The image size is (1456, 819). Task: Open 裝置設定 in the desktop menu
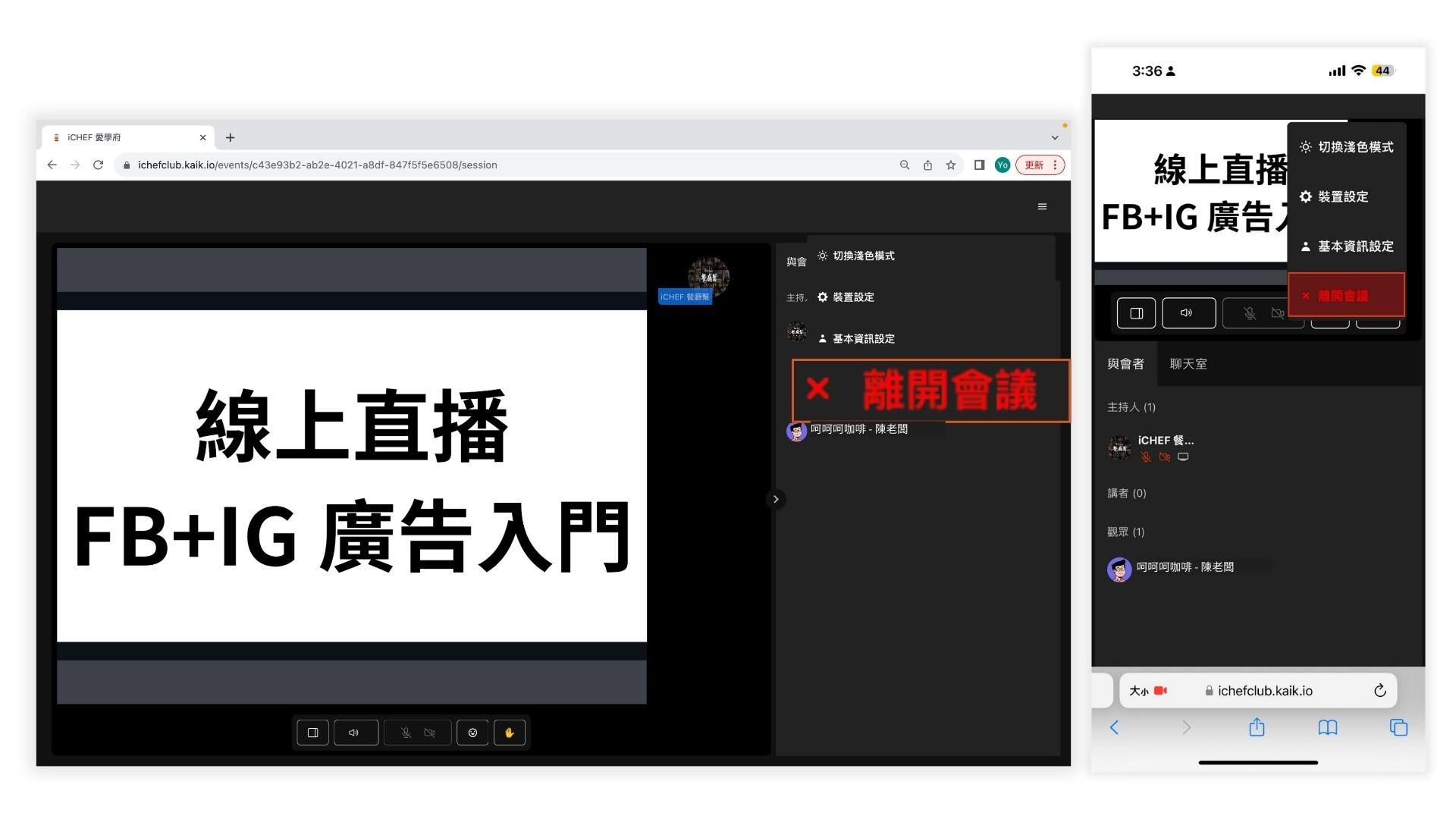coord(853,297)
